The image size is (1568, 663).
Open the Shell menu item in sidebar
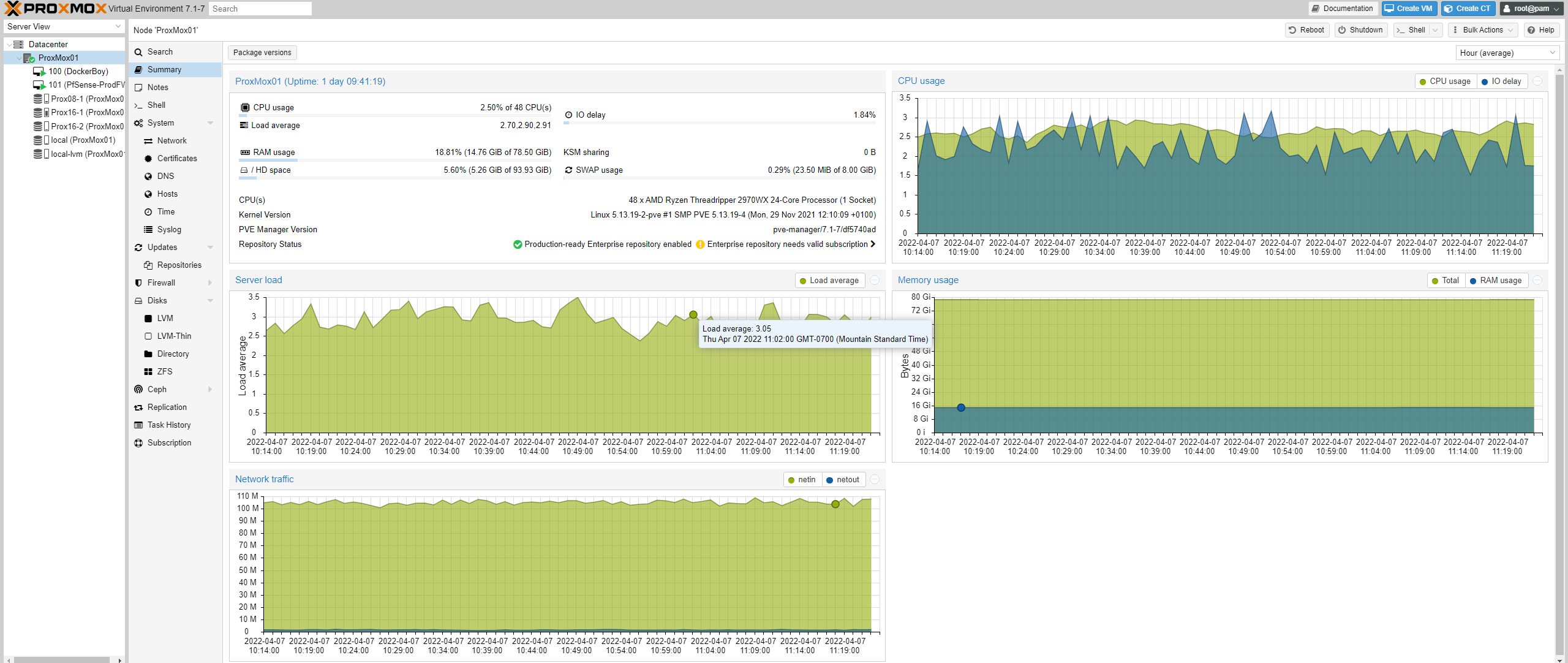tap(175, 105)
